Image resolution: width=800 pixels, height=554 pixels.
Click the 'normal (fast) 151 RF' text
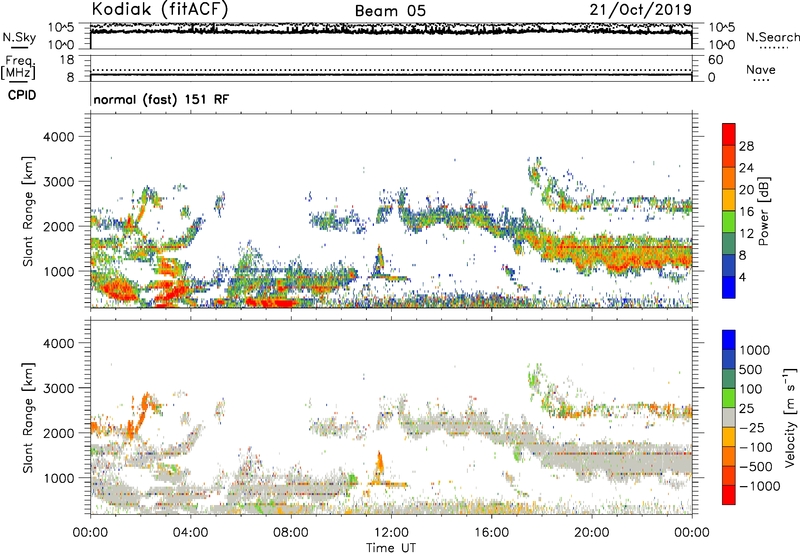161,99
